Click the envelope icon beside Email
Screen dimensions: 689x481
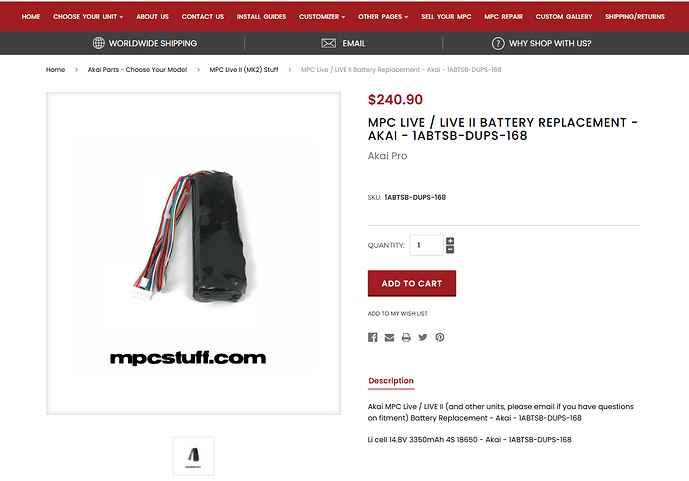328,43
